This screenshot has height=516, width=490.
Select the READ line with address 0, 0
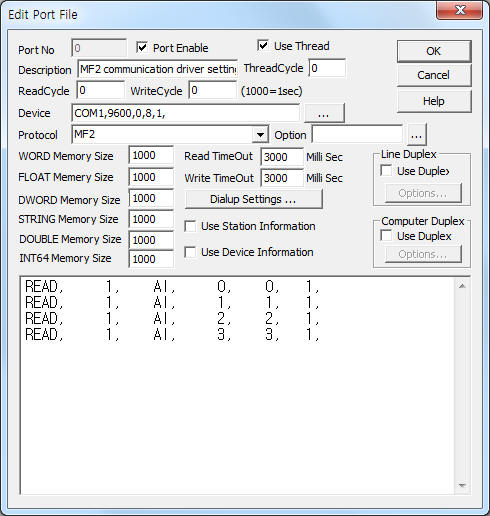[x=172, y=286]
